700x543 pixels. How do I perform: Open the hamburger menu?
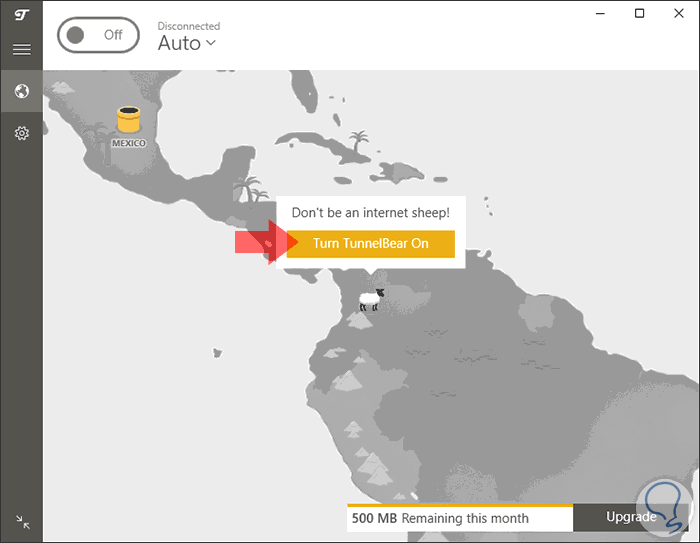pos(21,49)
